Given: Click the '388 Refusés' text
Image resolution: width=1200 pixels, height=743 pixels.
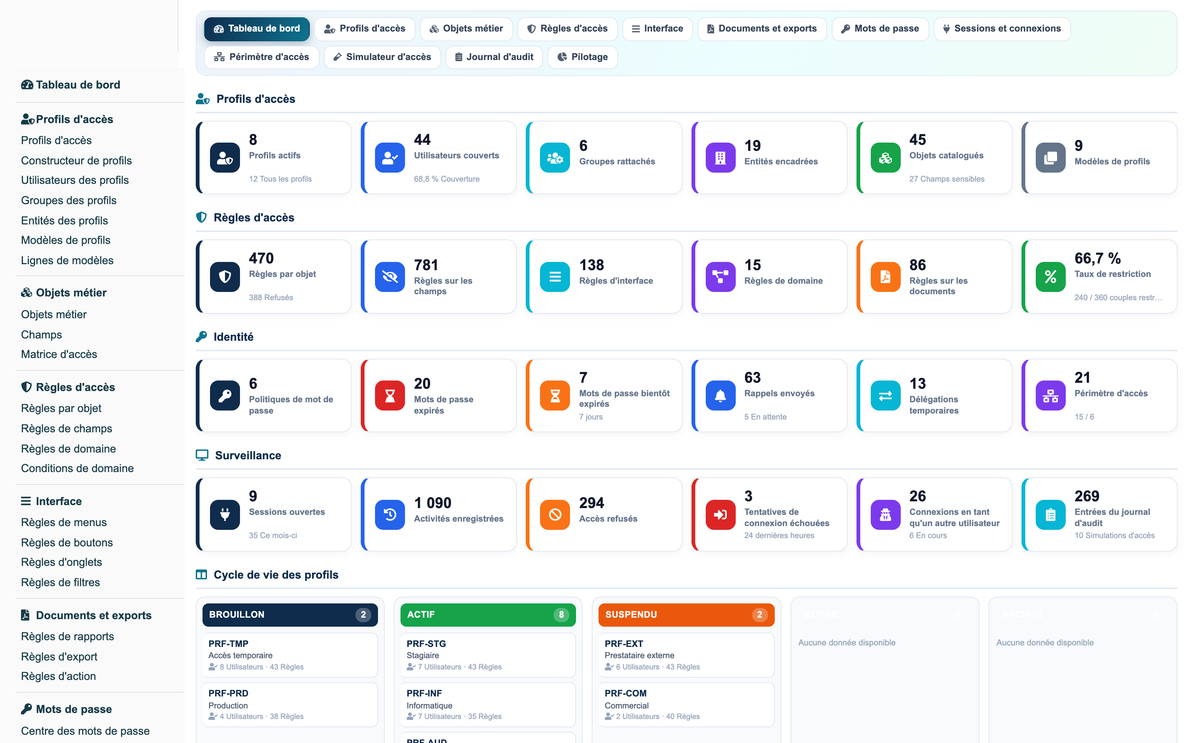Looking at the screenshot, I should coord(271,297).
